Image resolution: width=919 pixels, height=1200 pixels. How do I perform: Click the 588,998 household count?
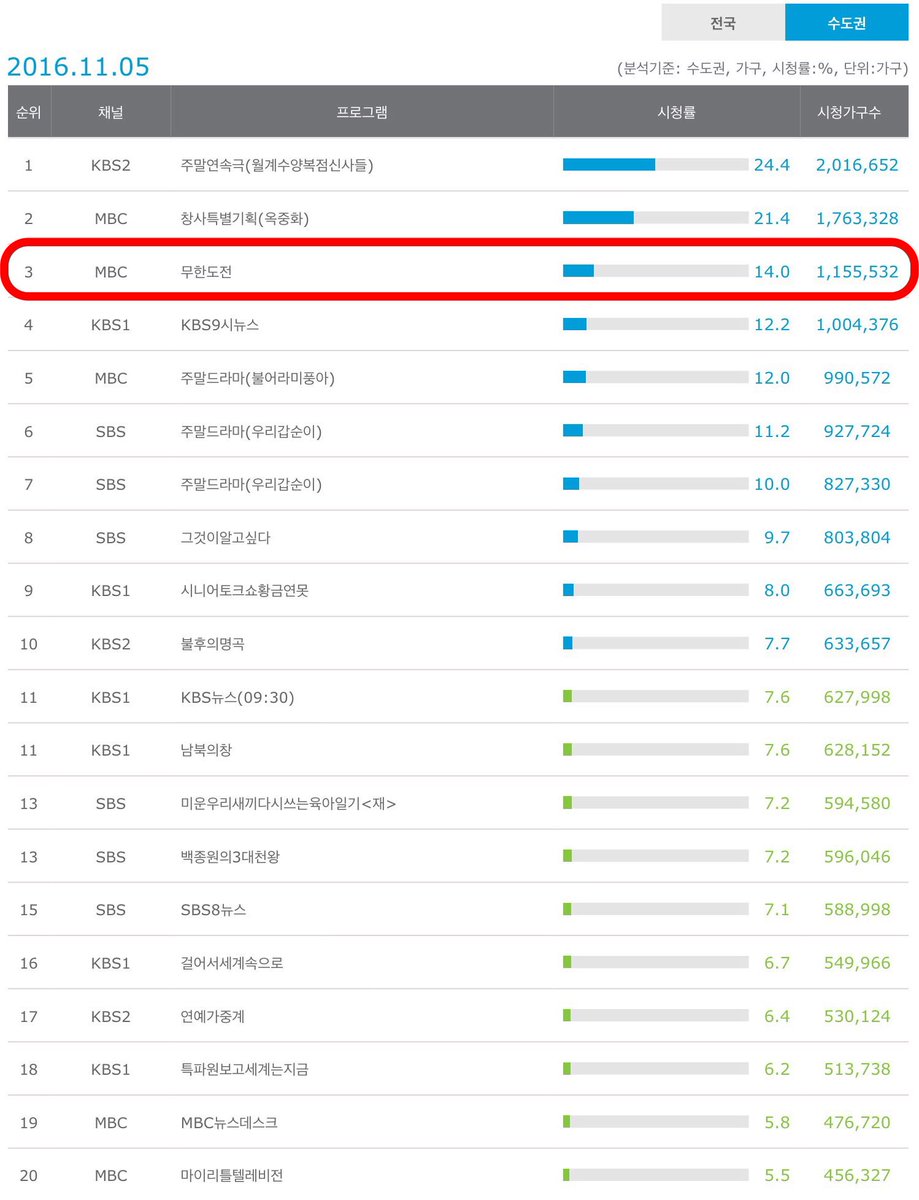point(857,910)
